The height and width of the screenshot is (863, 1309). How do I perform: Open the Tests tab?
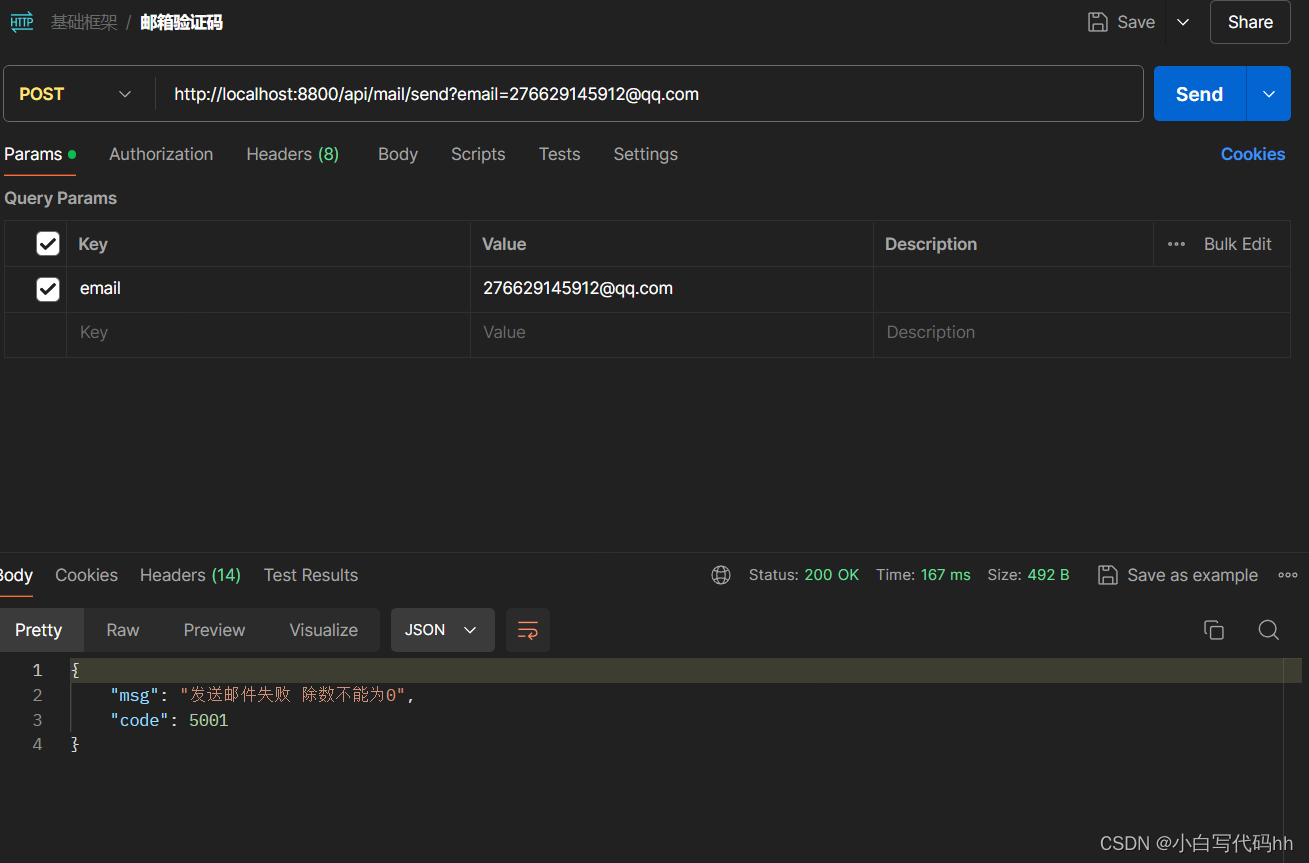click(559, 154)
